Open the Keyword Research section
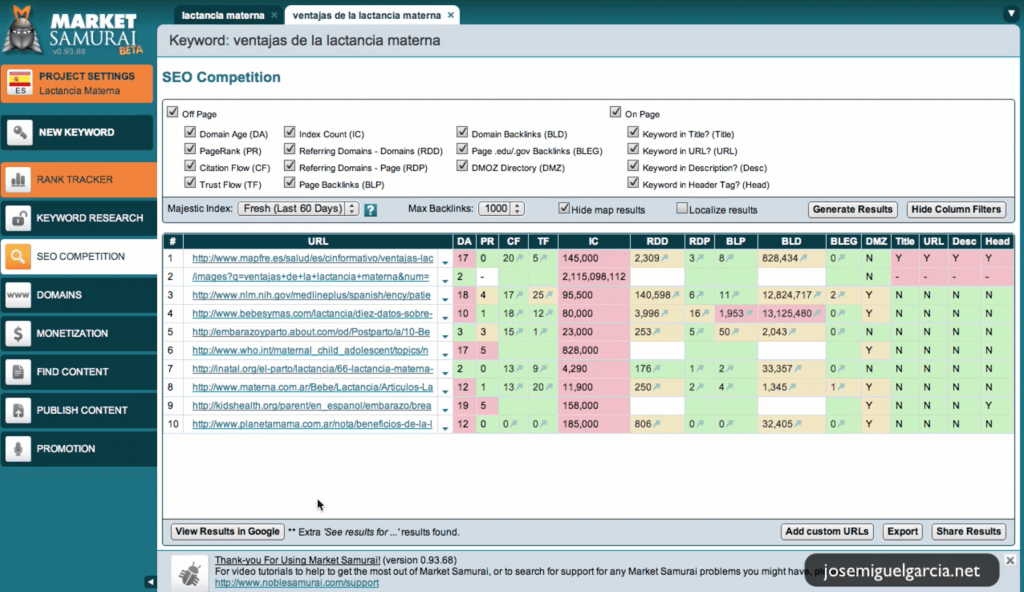This screenshot has height=592, width=1024. click(x=78, y=218)
